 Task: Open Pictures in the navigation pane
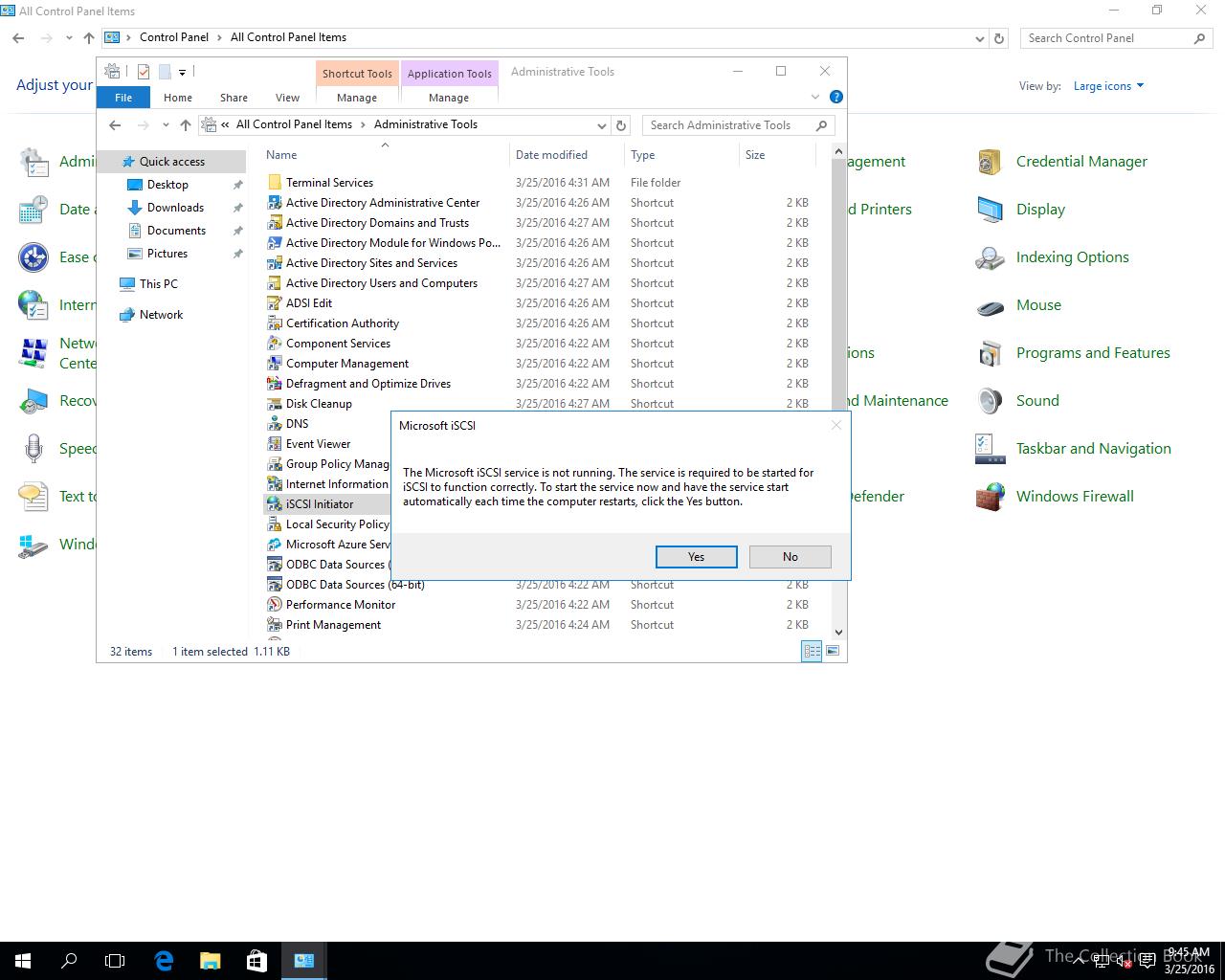coord(167,254)
